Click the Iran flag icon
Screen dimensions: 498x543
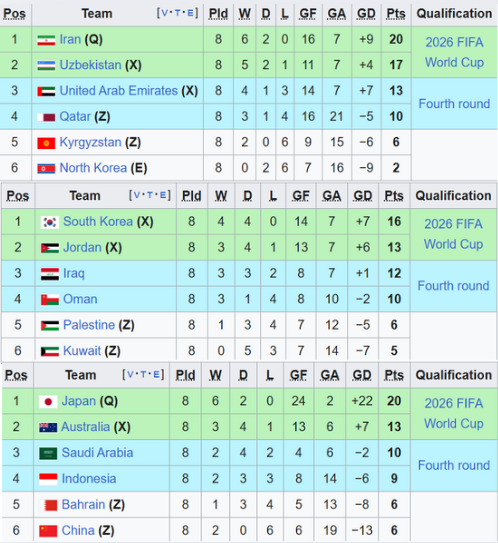[x=46, y=40]
